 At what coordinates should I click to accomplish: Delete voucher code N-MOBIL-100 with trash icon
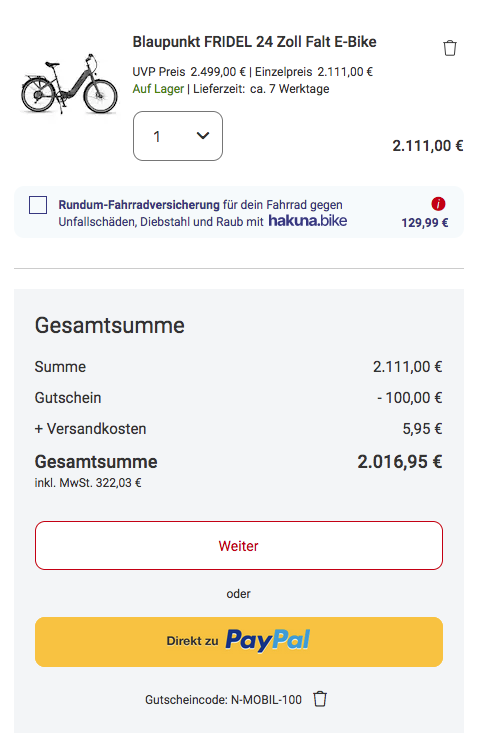[320, 699]
